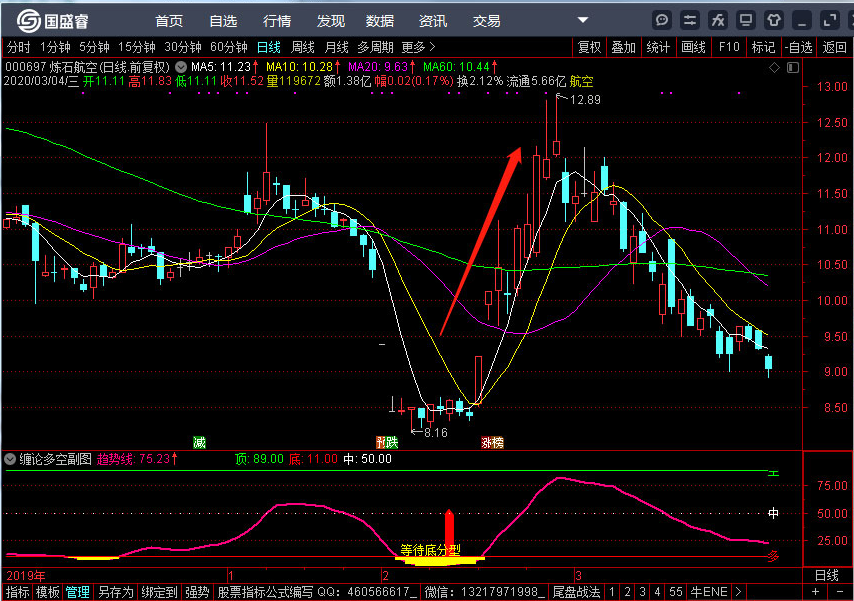Open F10 company info
The width and height of the screenshot is (854, 601).
click(729, 47)
